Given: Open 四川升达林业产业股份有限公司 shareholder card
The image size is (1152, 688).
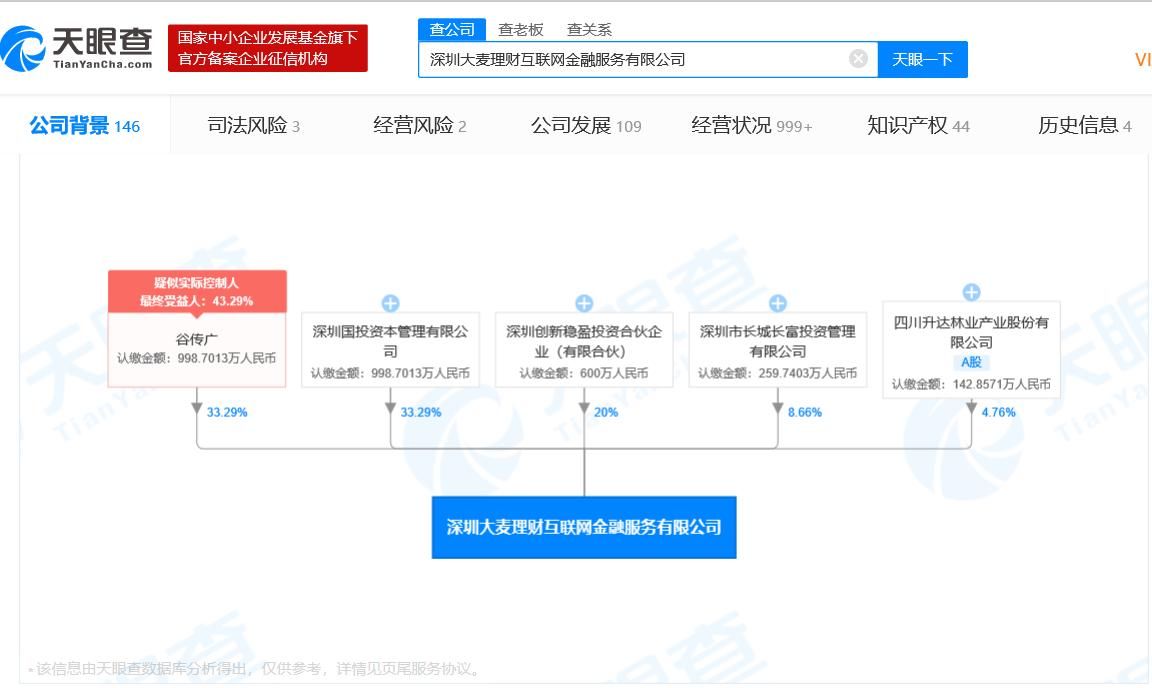Looking at the screenshot, I should pyautogui.click(x=971, y=350).
